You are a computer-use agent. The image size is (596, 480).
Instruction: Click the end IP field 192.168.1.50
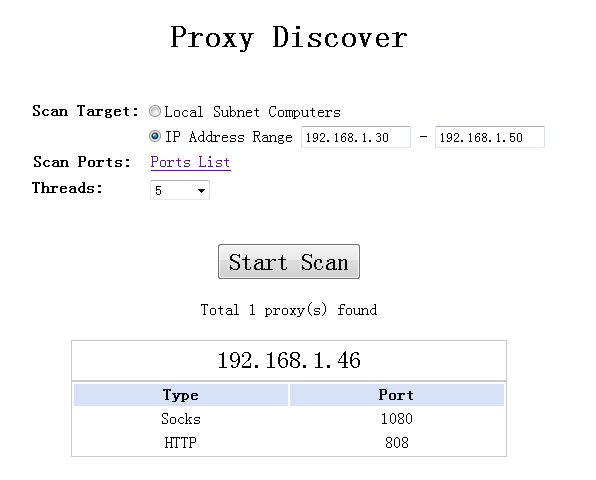[x=490, y=137]
